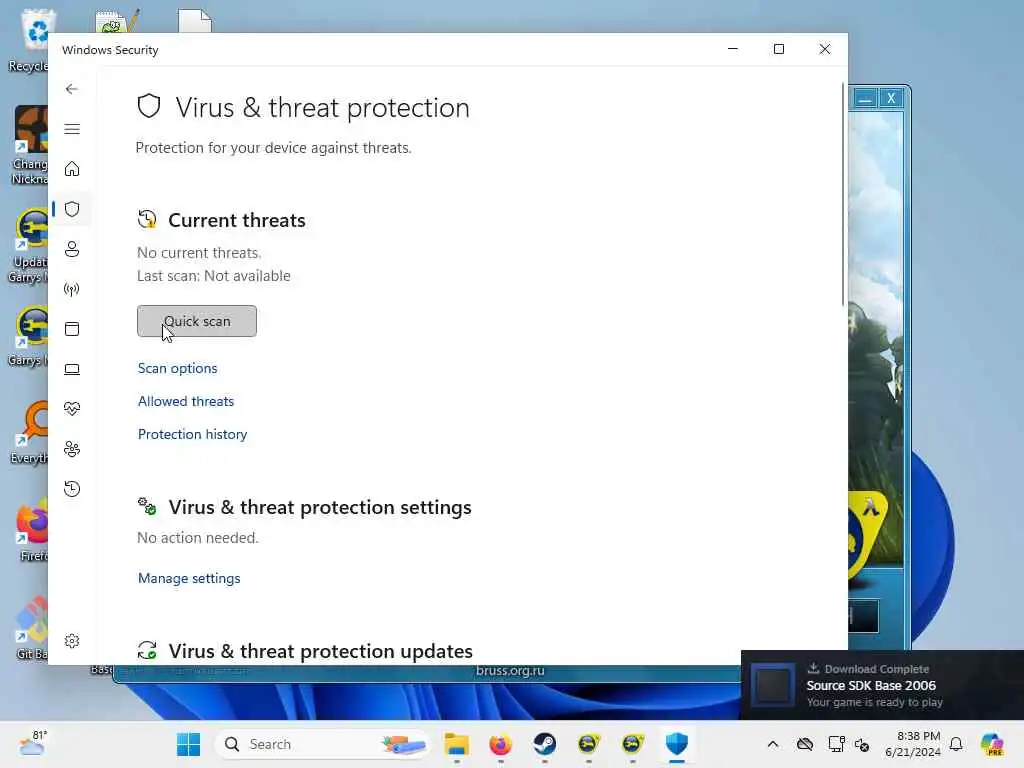Start a Quick scan
The height and width of the screenshot is (768, 1024).
[197, 321]
